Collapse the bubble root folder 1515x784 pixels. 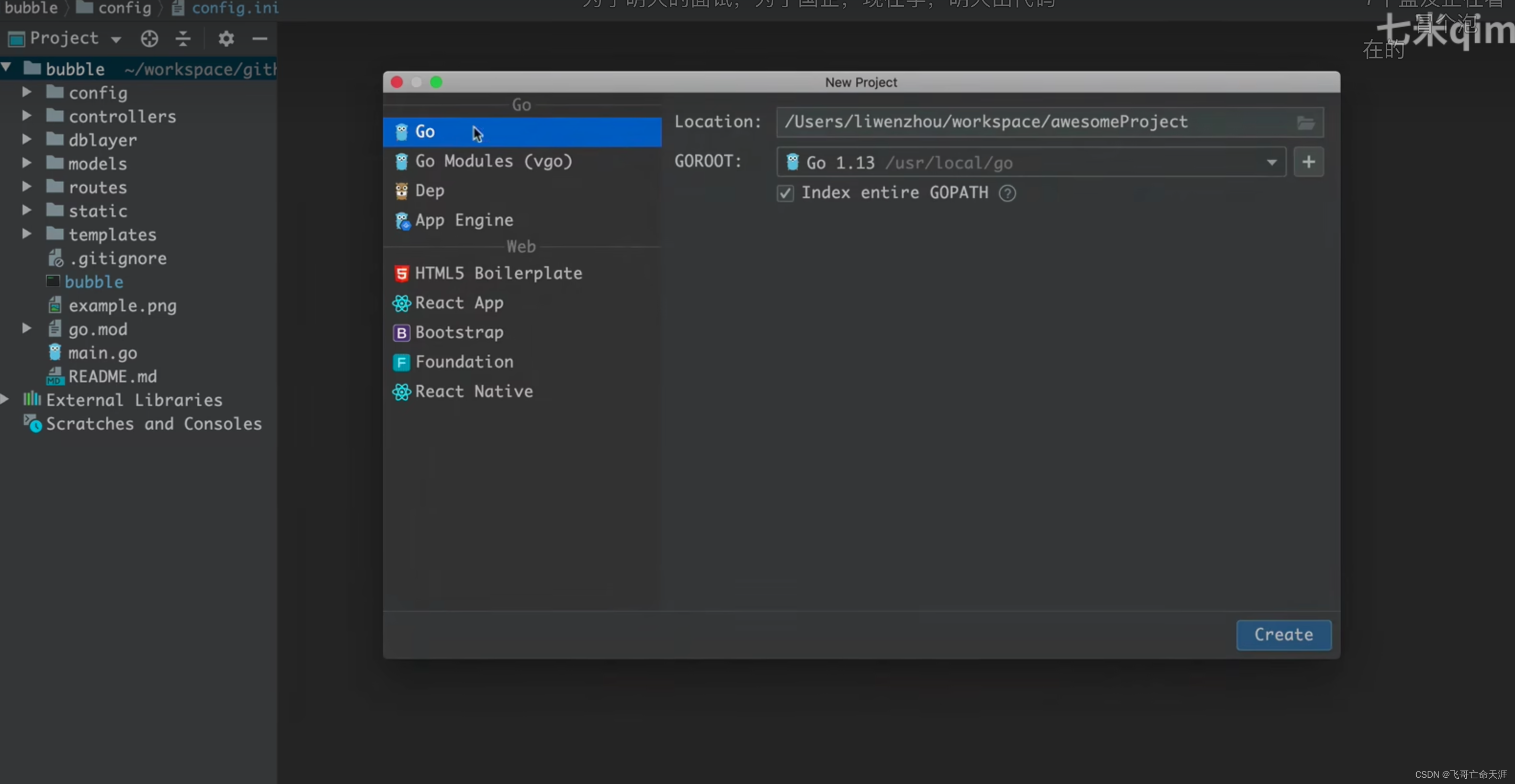point(6,67)
